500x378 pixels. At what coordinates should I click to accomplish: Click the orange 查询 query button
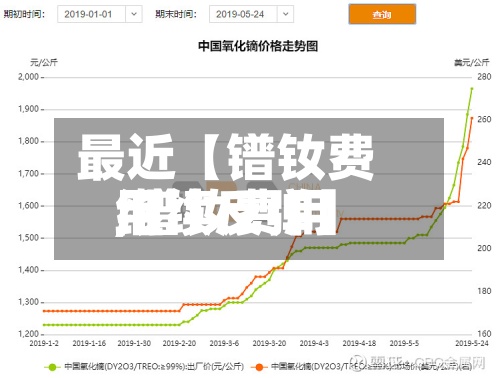point(382,14)
